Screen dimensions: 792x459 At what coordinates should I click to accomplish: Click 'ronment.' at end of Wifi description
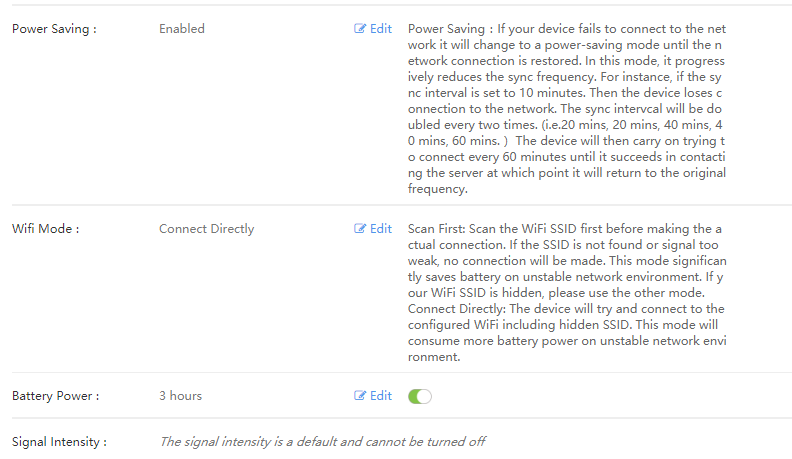(434, 357)
